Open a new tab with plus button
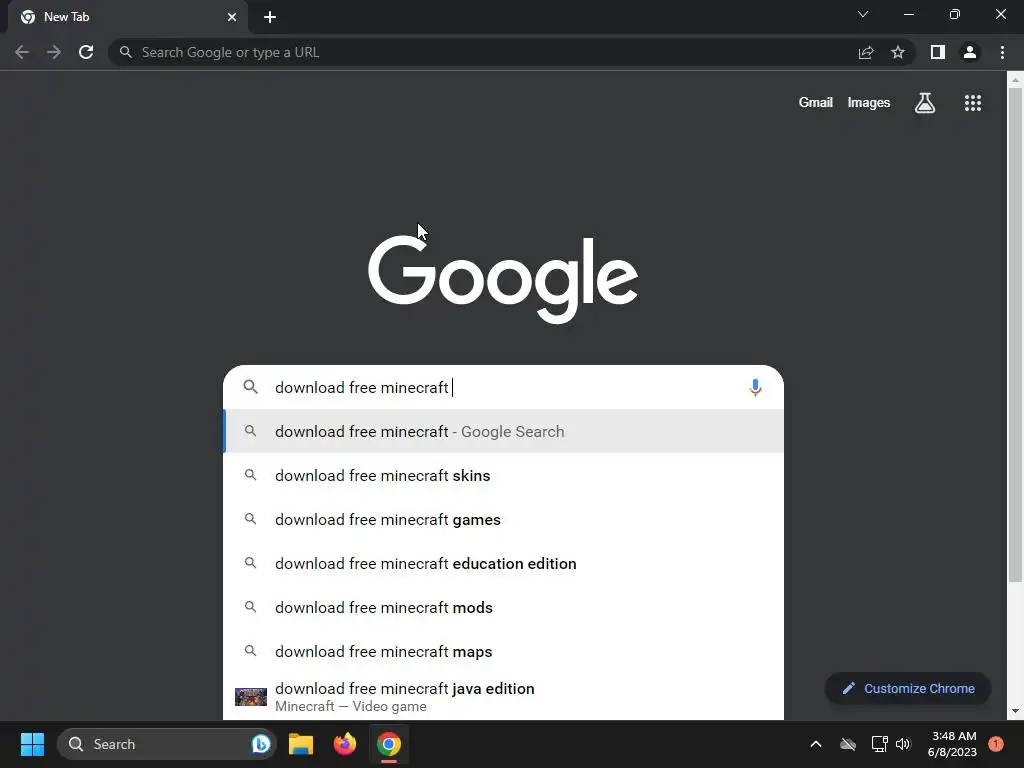Screen dimensions: 1024x768 [x=270, y=17]
